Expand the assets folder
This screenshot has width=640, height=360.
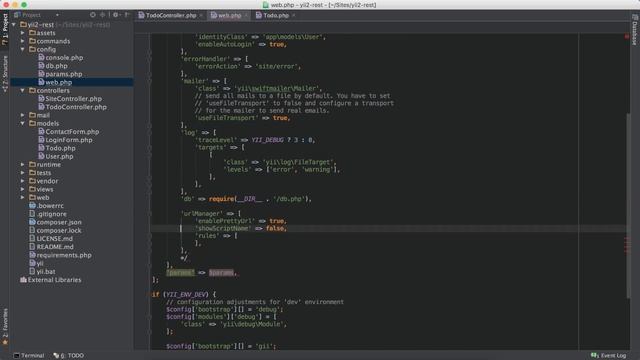click(23, 33)
